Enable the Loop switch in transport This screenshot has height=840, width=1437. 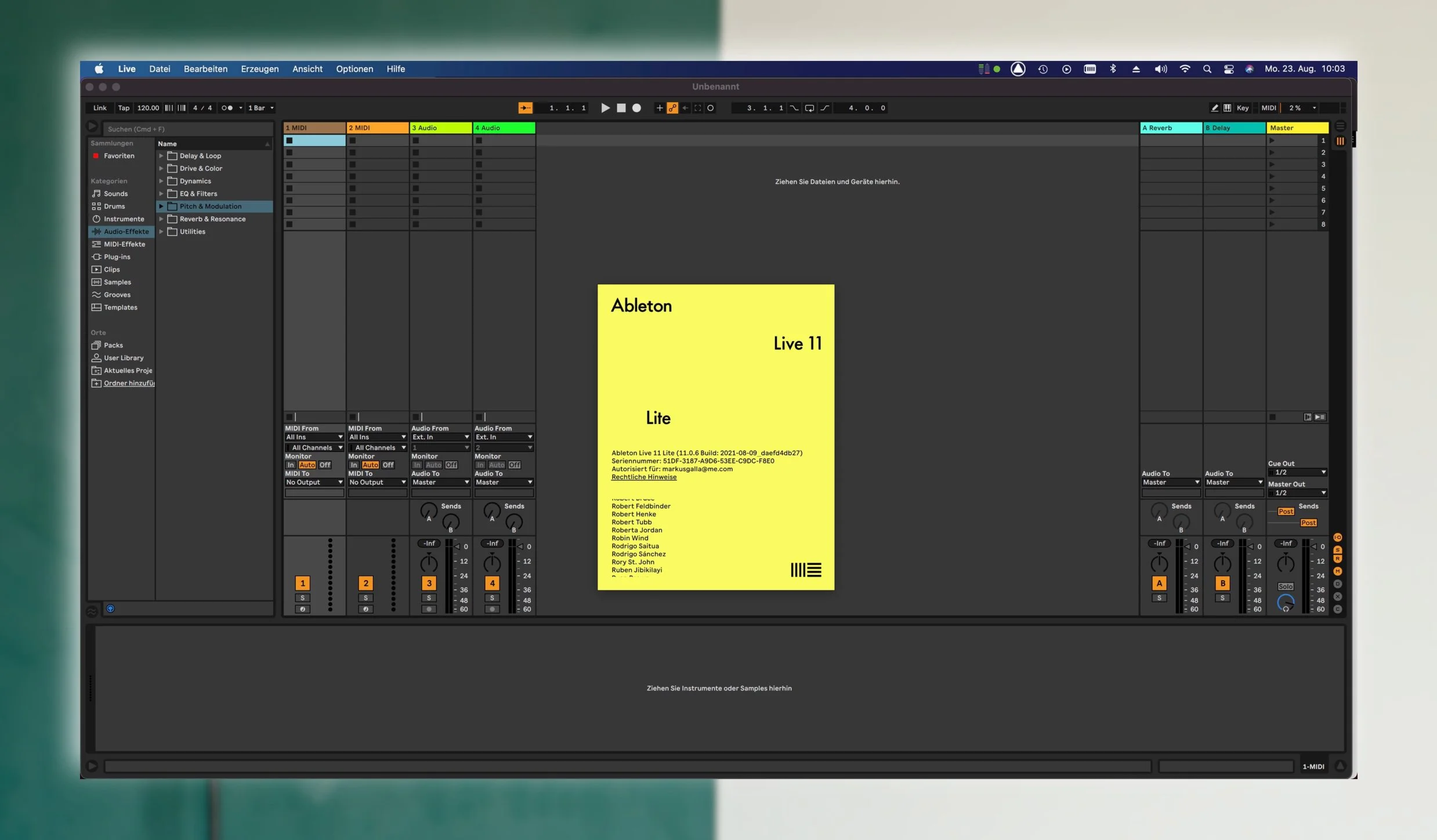point(809,108)
